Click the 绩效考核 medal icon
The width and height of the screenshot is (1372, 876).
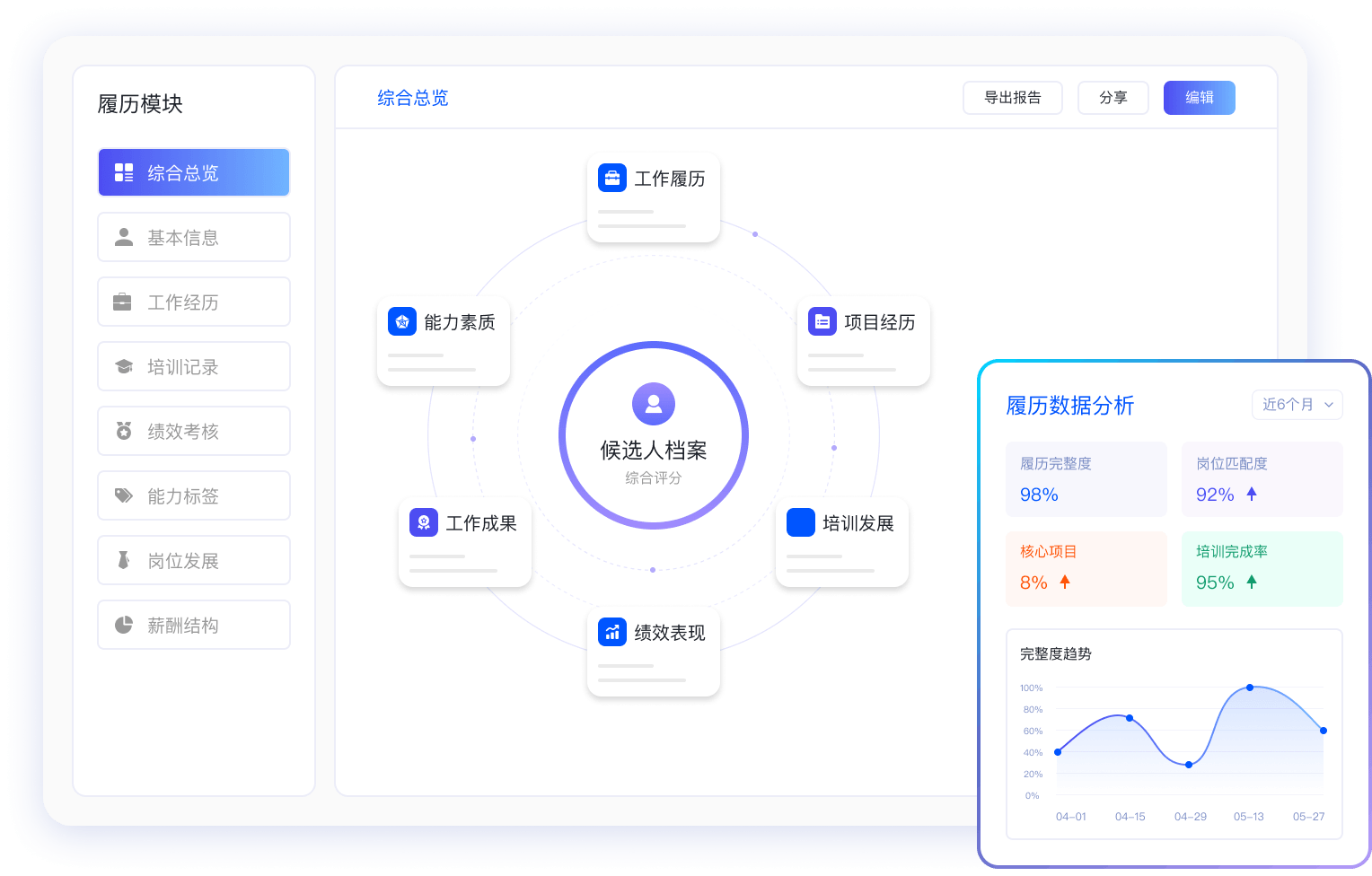[x=124, y=431]
